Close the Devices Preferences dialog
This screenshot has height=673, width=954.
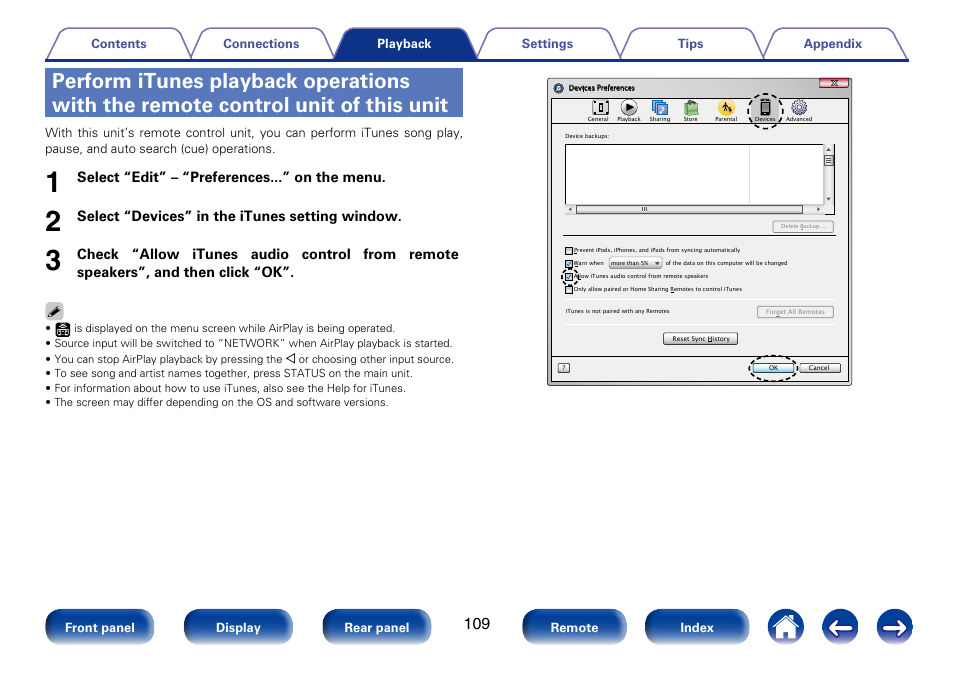point(834,83)
